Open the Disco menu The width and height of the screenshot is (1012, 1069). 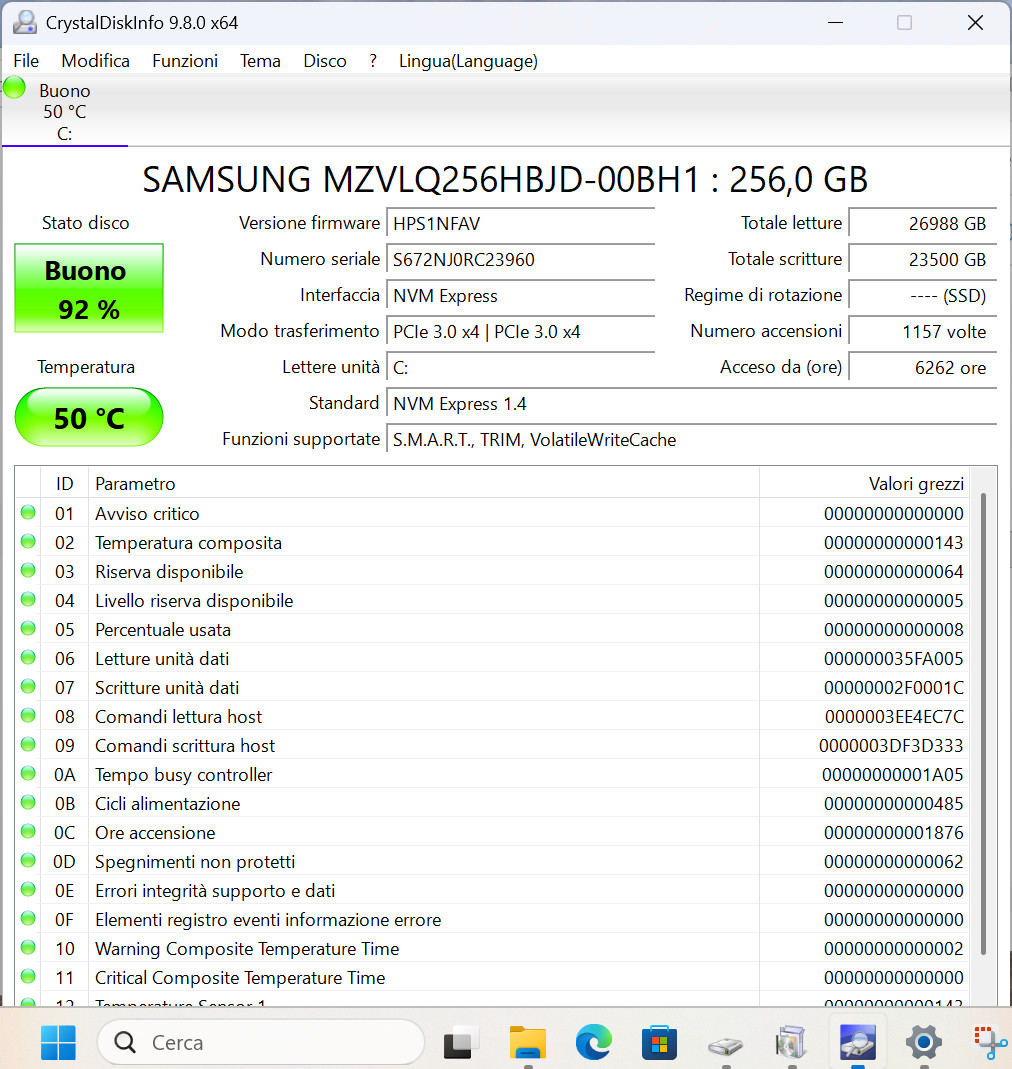[325, 61]
